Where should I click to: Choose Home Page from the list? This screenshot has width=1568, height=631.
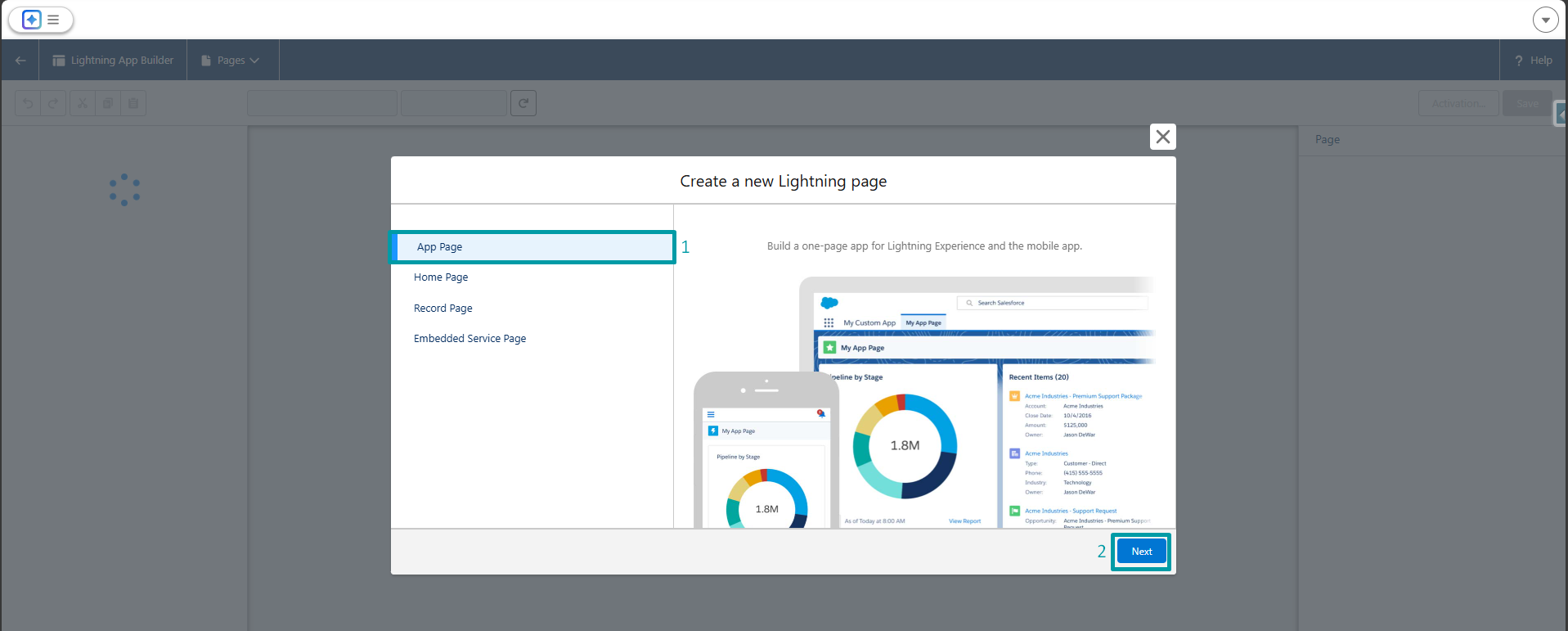pyautogui.click(x=441, y=277)
